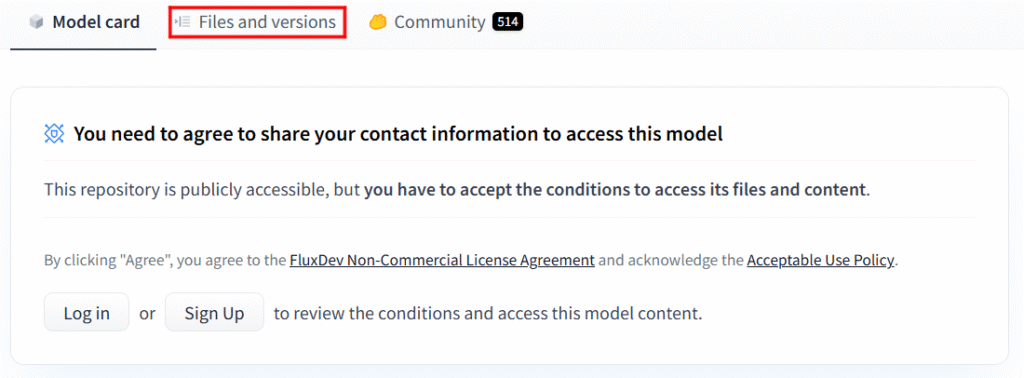Screen dimensions: 1024x378
Task: Click the cube icon beside Model card
Action: point(37,23)
